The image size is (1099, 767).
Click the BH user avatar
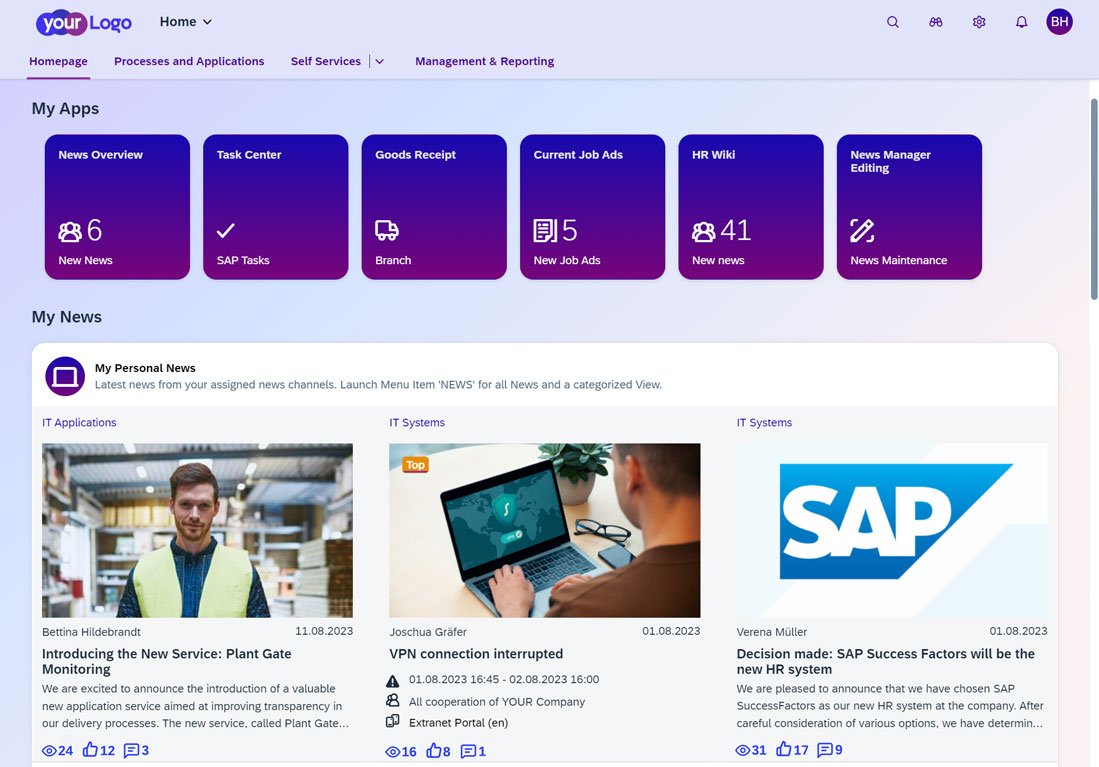1059,21
